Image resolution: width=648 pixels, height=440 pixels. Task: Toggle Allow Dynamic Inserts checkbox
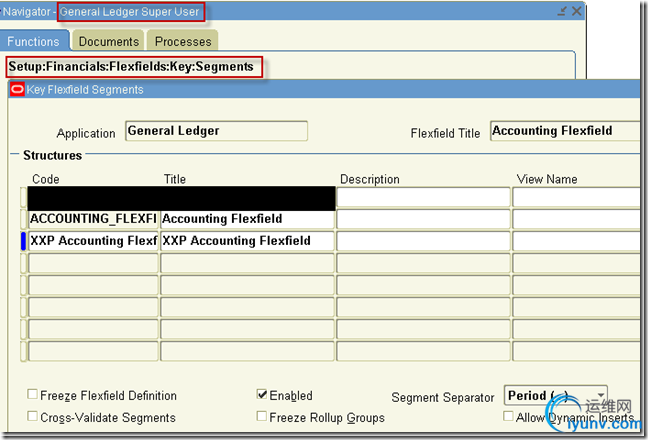pyautogui.click(x=508, y=416)
